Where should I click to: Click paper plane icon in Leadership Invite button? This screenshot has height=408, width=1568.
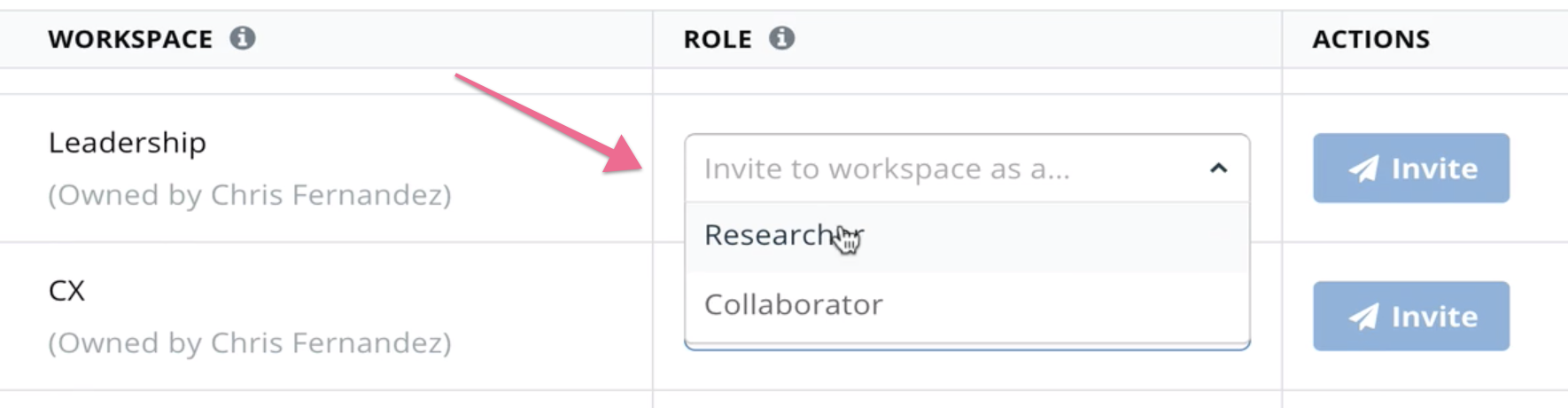pyautogui.click(x=1363, y=169)
